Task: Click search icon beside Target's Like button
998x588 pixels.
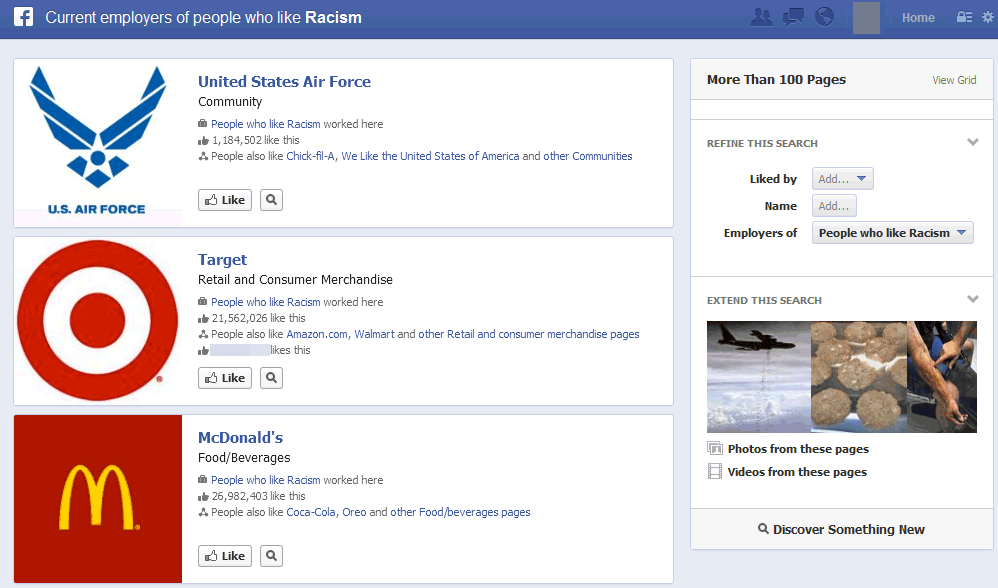Action: 271,378
